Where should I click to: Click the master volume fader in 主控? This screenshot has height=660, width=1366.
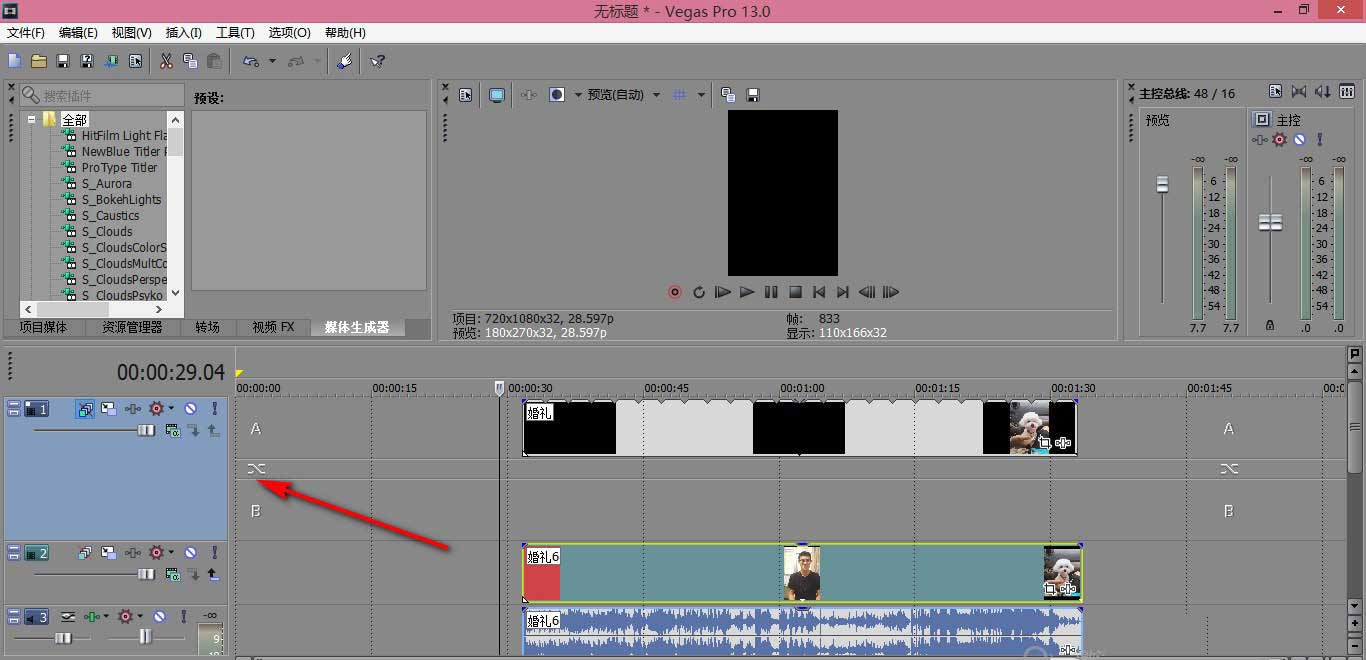[1270, 222]
